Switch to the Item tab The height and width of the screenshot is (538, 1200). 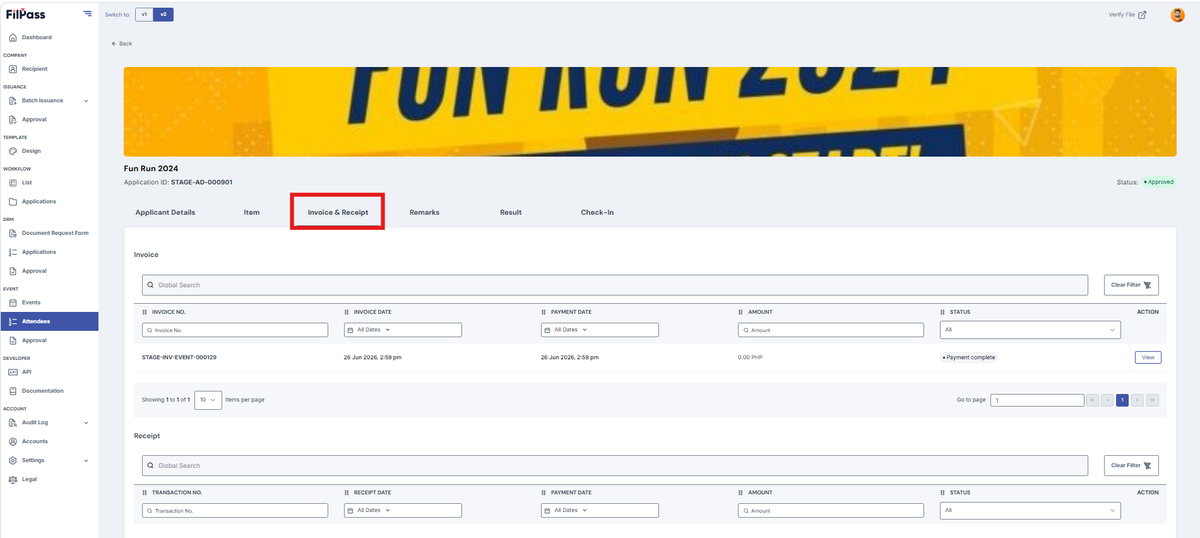251,212
